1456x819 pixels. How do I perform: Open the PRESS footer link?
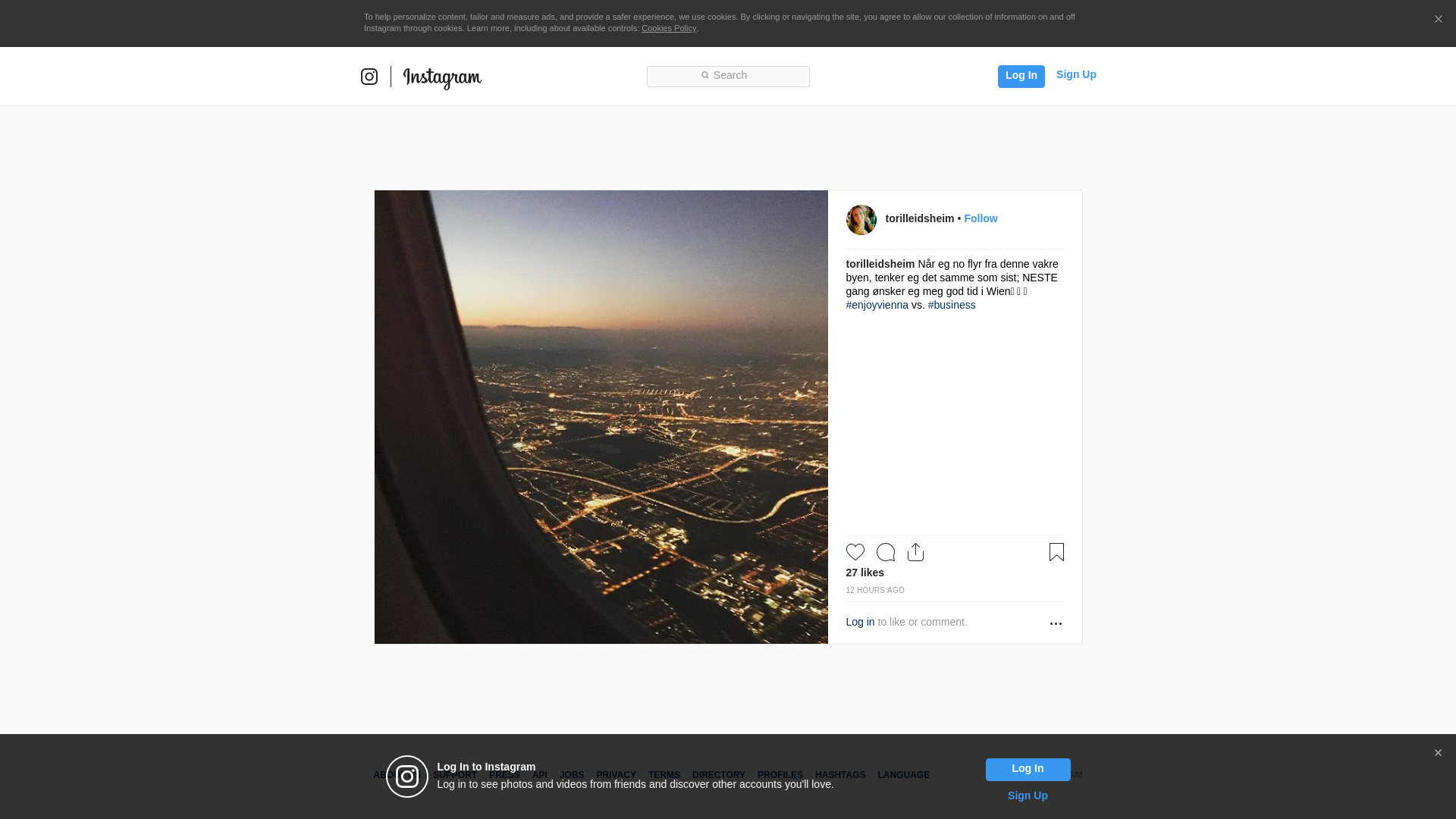[x=505, y=775]
